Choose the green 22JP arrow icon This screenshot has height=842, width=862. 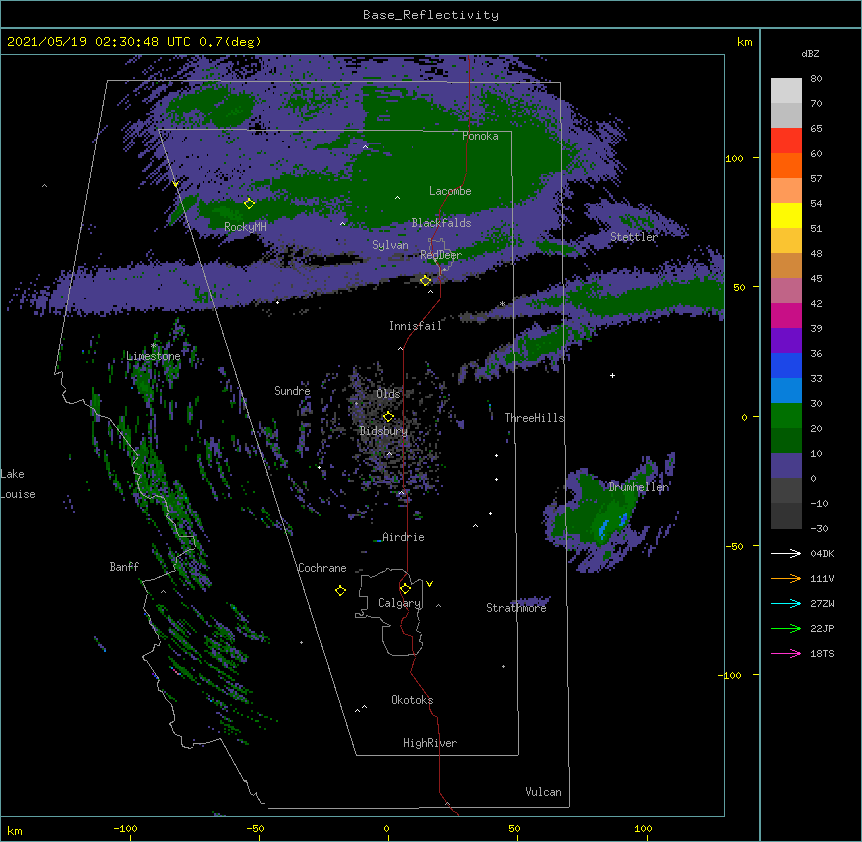tap(786, 628)
